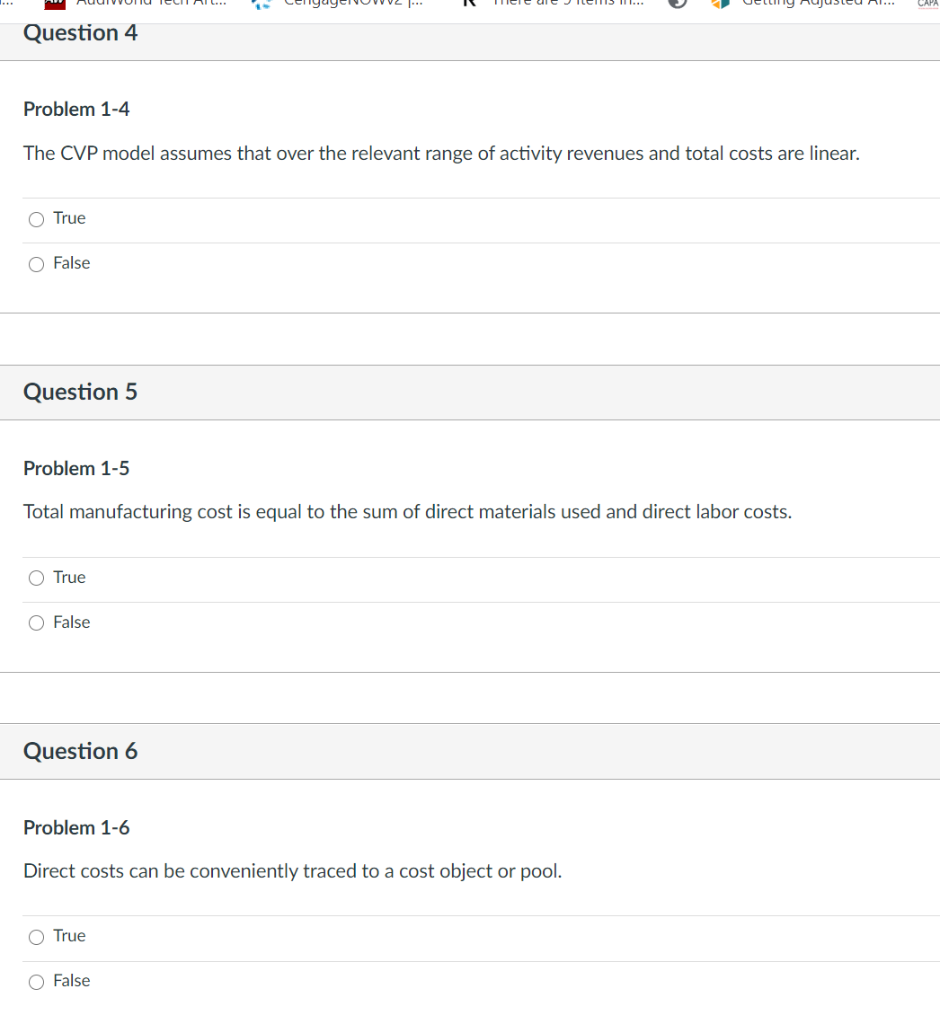Click the Question 4 header

coord(80,32)
